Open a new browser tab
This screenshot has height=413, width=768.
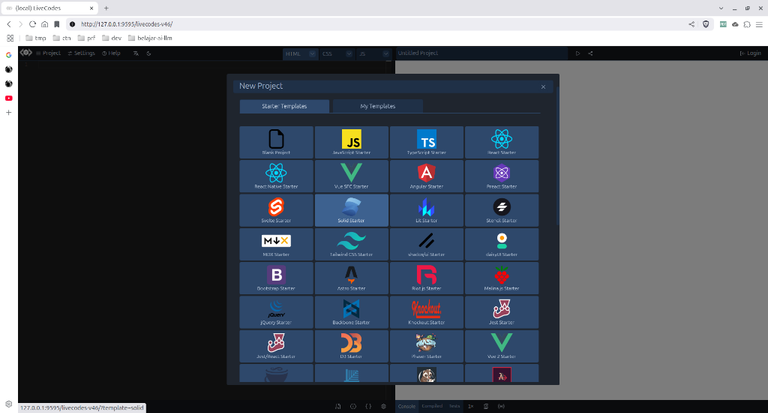coord(106,8)
